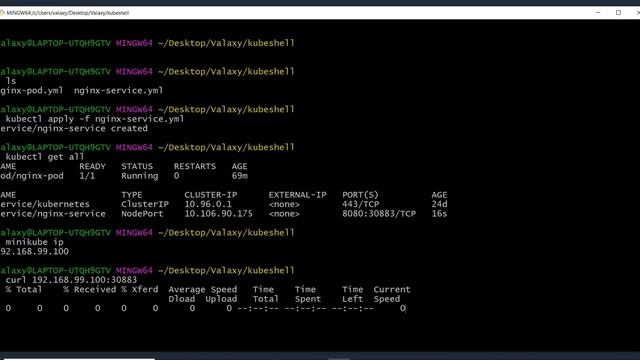
Task: Click the TYPE column header
Action: pos(132,195)
